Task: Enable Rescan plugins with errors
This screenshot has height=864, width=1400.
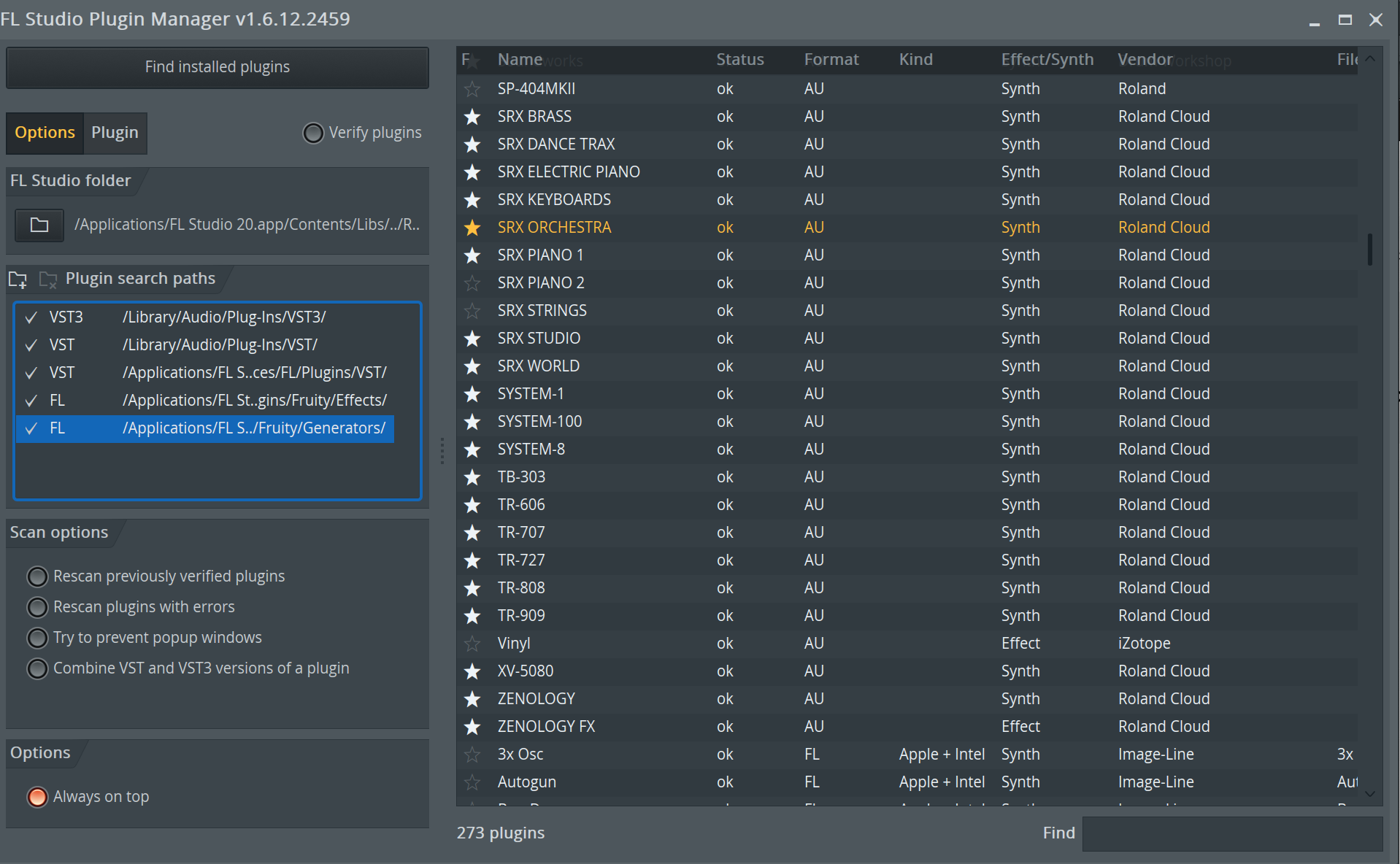Action: (37, 607)
